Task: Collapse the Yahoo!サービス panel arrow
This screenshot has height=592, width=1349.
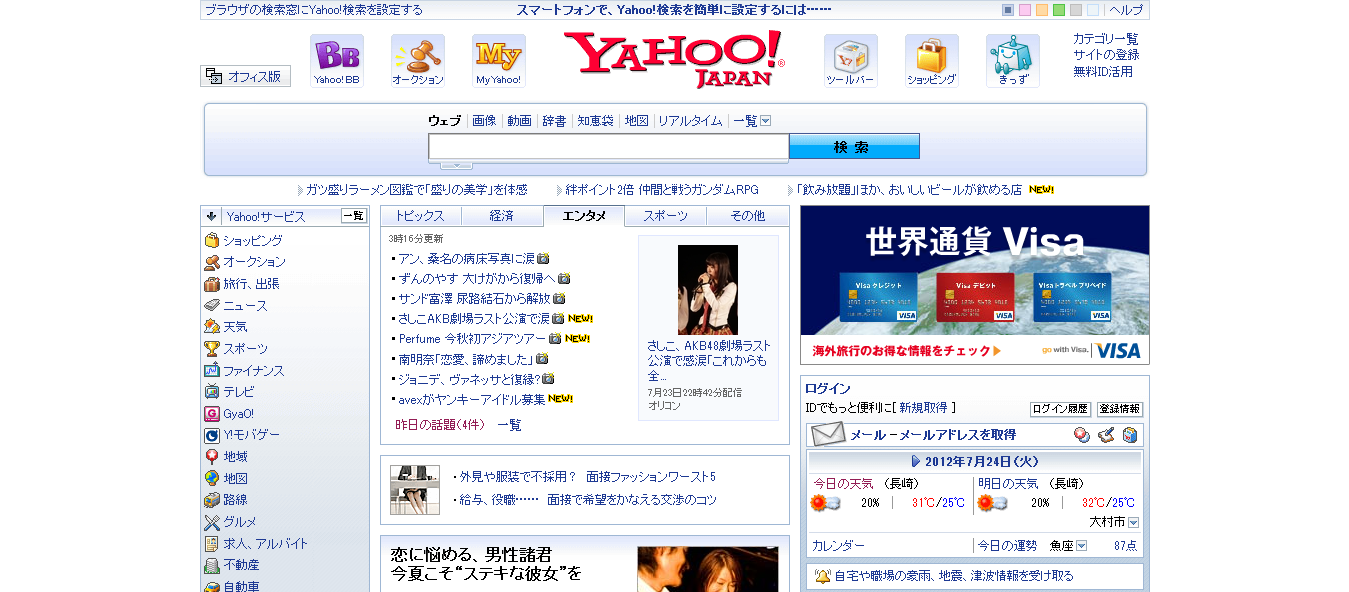Action: (x=212, y=216)
